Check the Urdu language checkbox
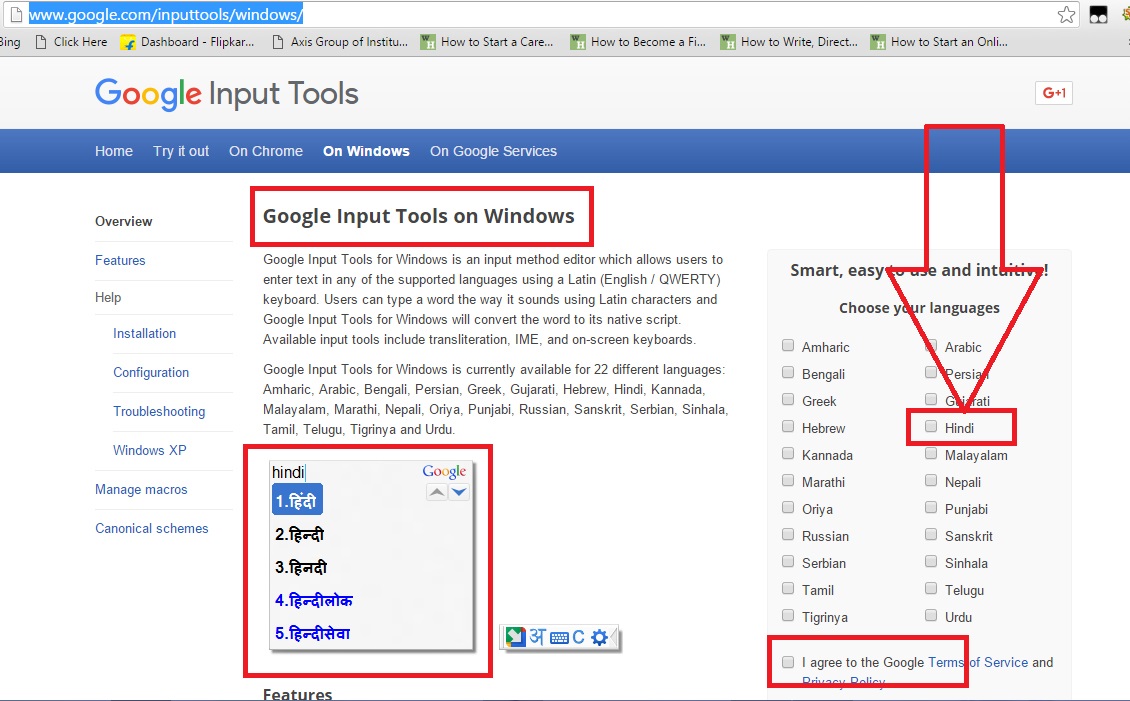Screen dimensions: 1130x701 [x=931, y=615]
